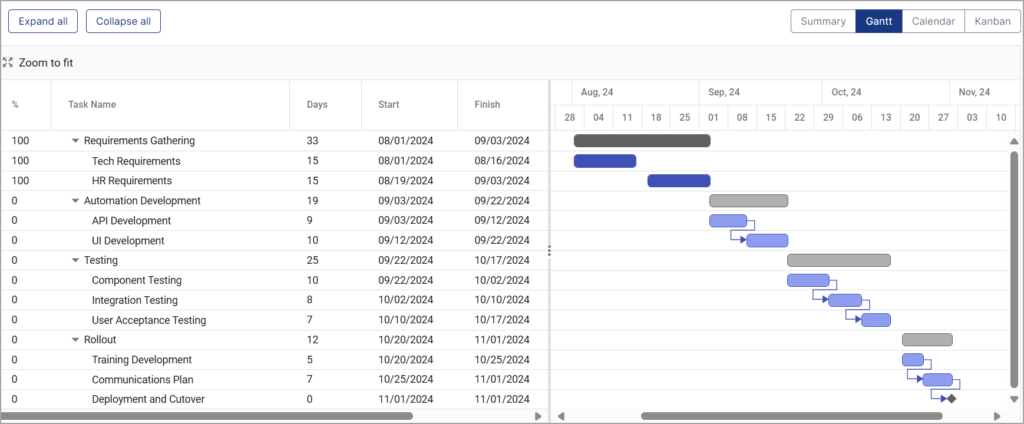Select the Communications Plan task name
1024x424 pixels.
coord(142,380)
